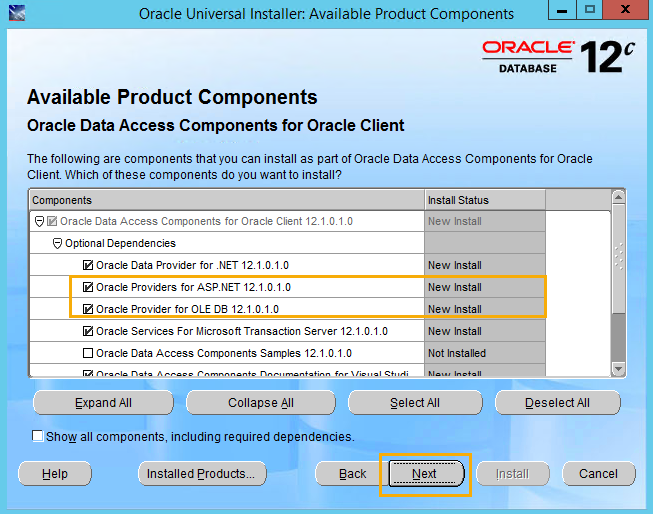The width and height of the screenshot is (653, 514).
Task: Proceed with the Next button
Action: (426, 474)
